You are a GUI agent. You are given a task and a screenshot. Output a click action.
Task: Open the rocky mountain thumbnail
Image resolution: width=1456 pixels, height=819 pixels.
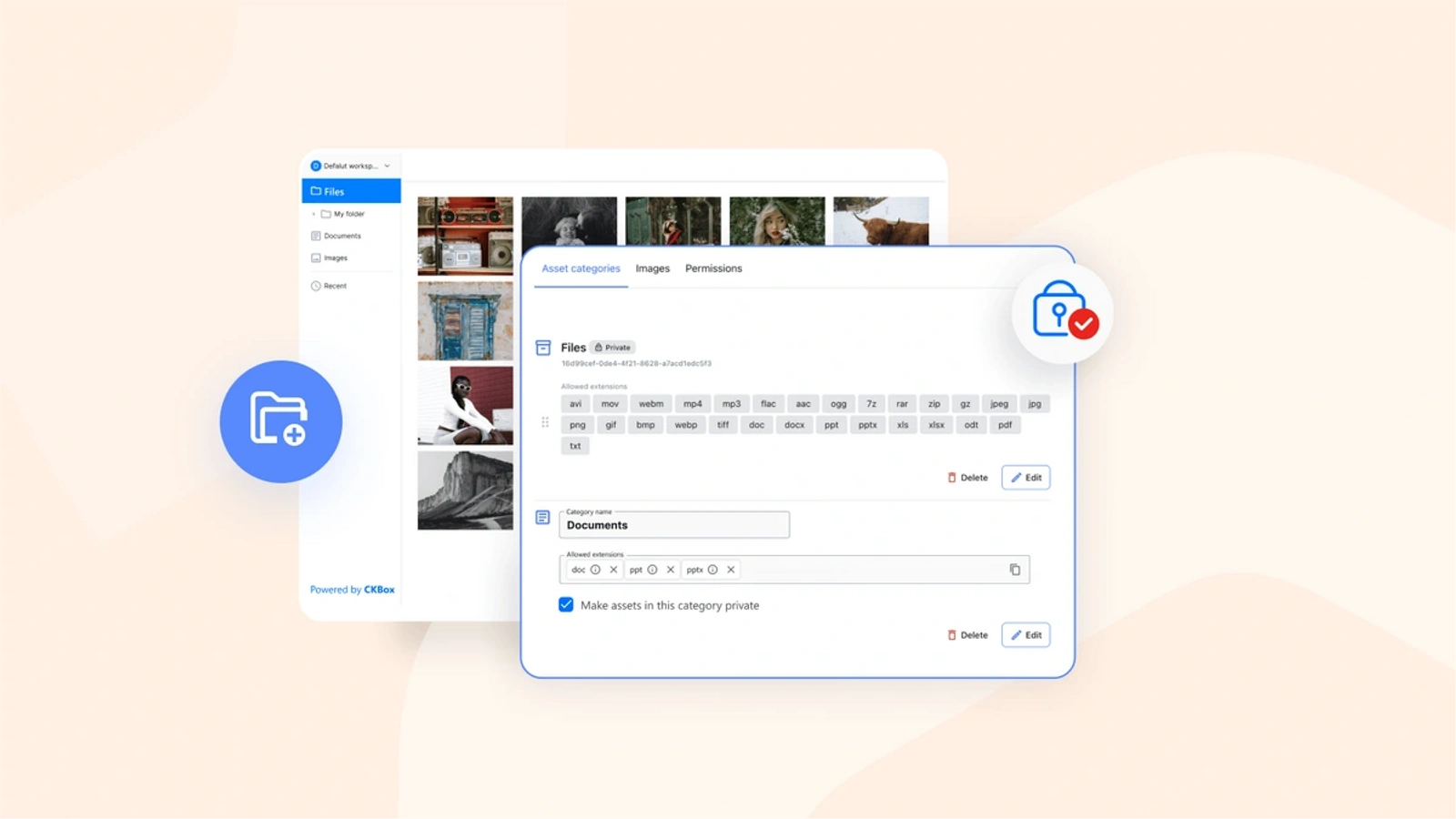point(465,490)
